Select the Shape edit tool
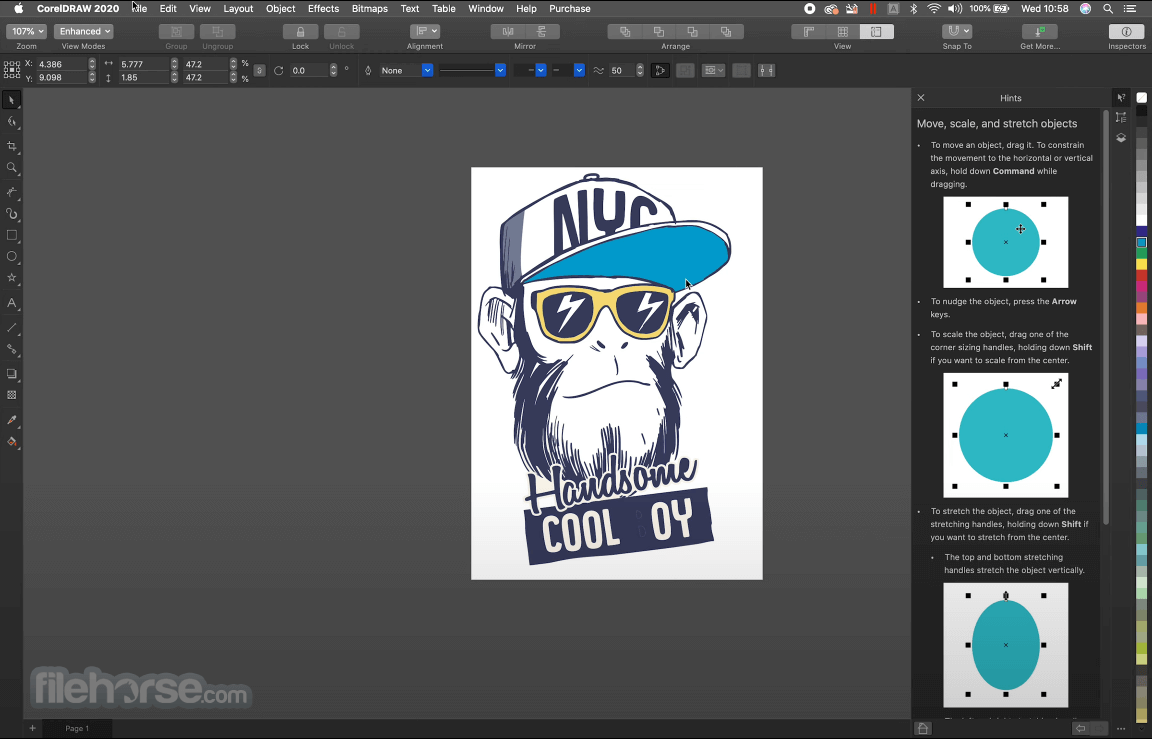Image resolution: width=1152 pixels, height=739 pixels. (x=12, y=122)
